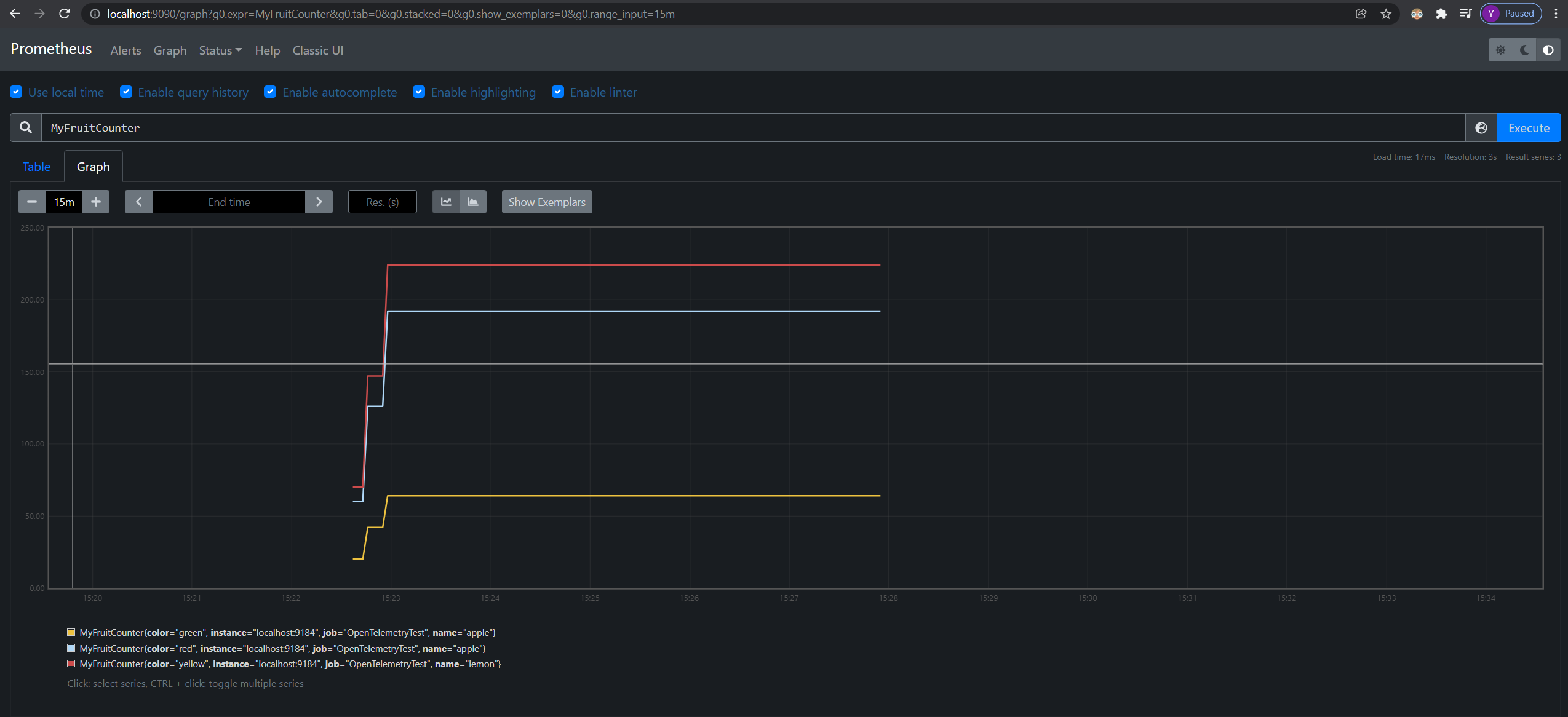Click the Prometheus brand link
This screenshot has height=717, width=1568.
pos(51,49)
